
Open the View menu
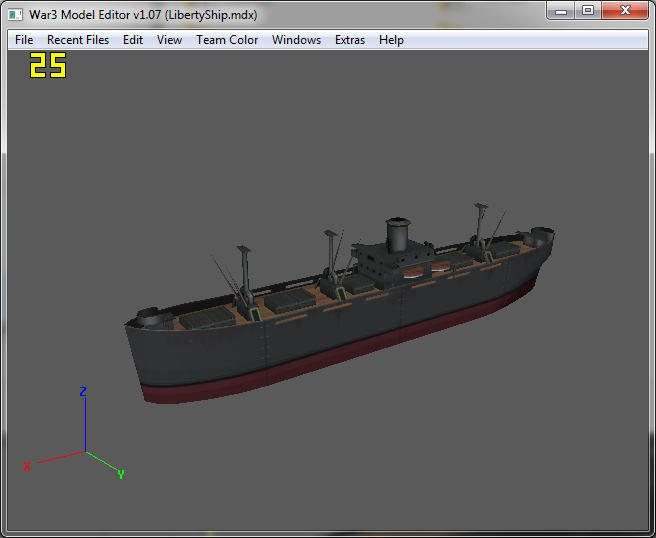[169, 40]
